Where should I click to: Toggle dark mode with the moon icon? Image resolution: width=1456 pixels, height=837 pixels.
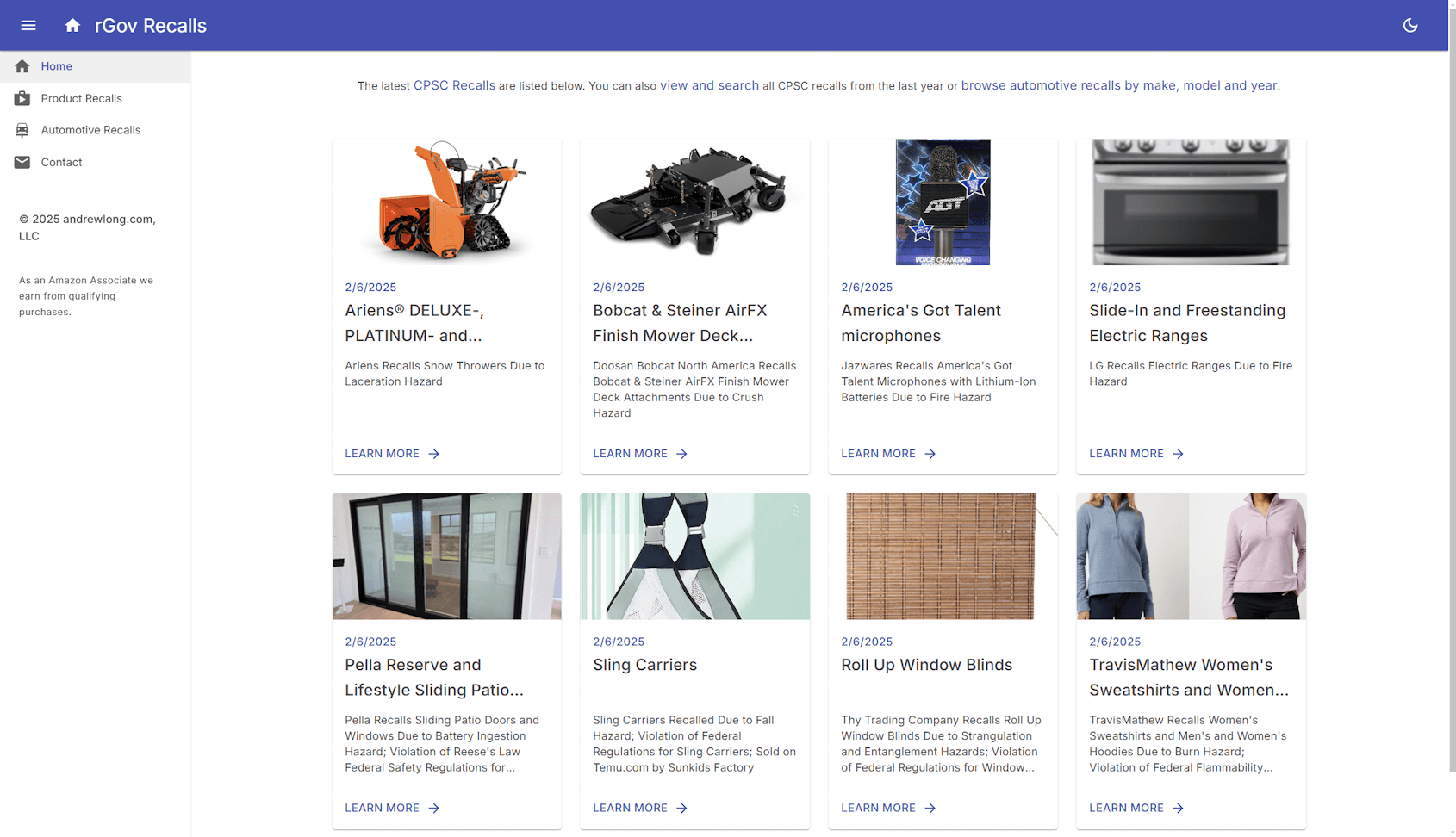click(1410, 25)
